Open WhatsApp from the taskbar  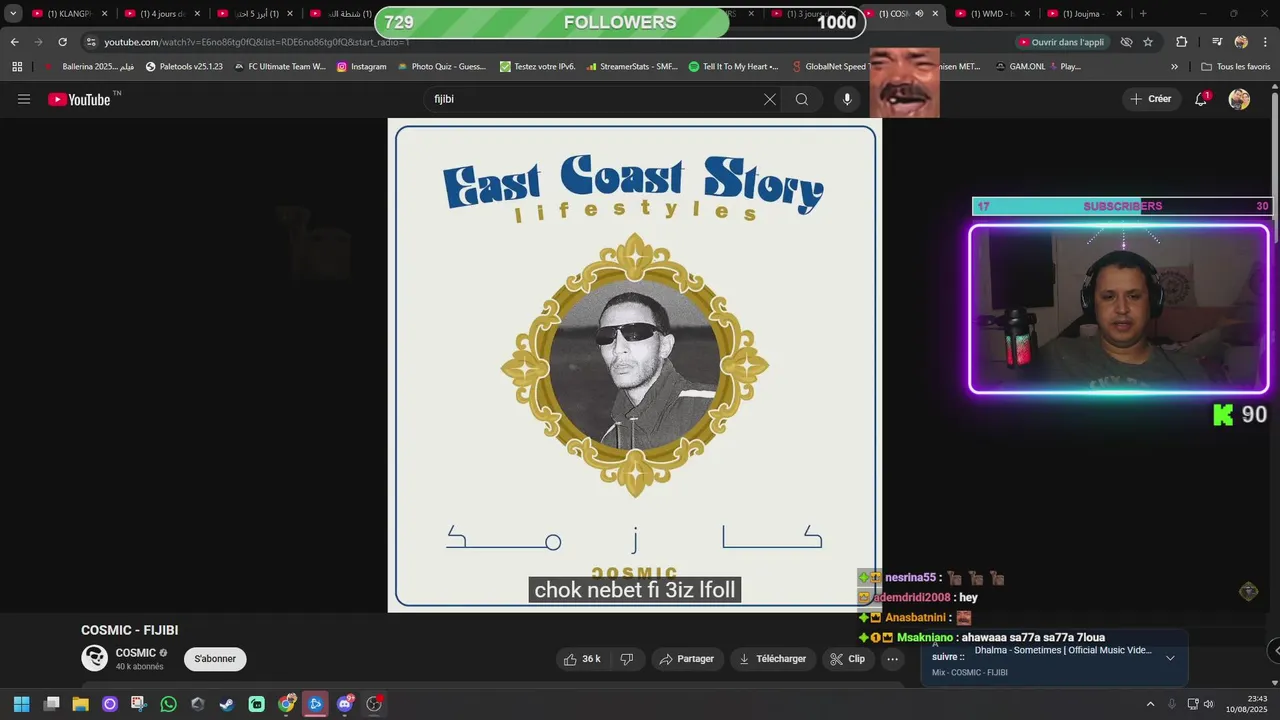tap(168, 704)
